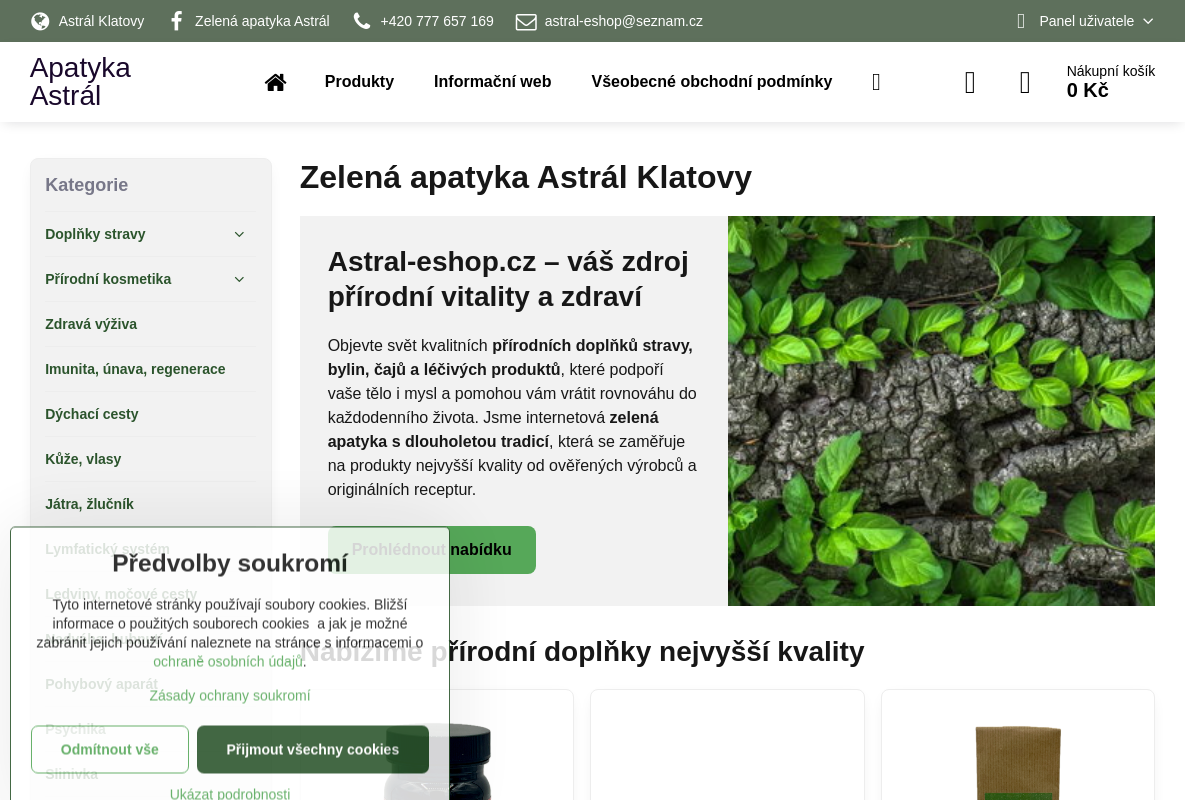Click the phone icon in top bar
This screenshot has width=1200, height=800.
coord(362,21)
